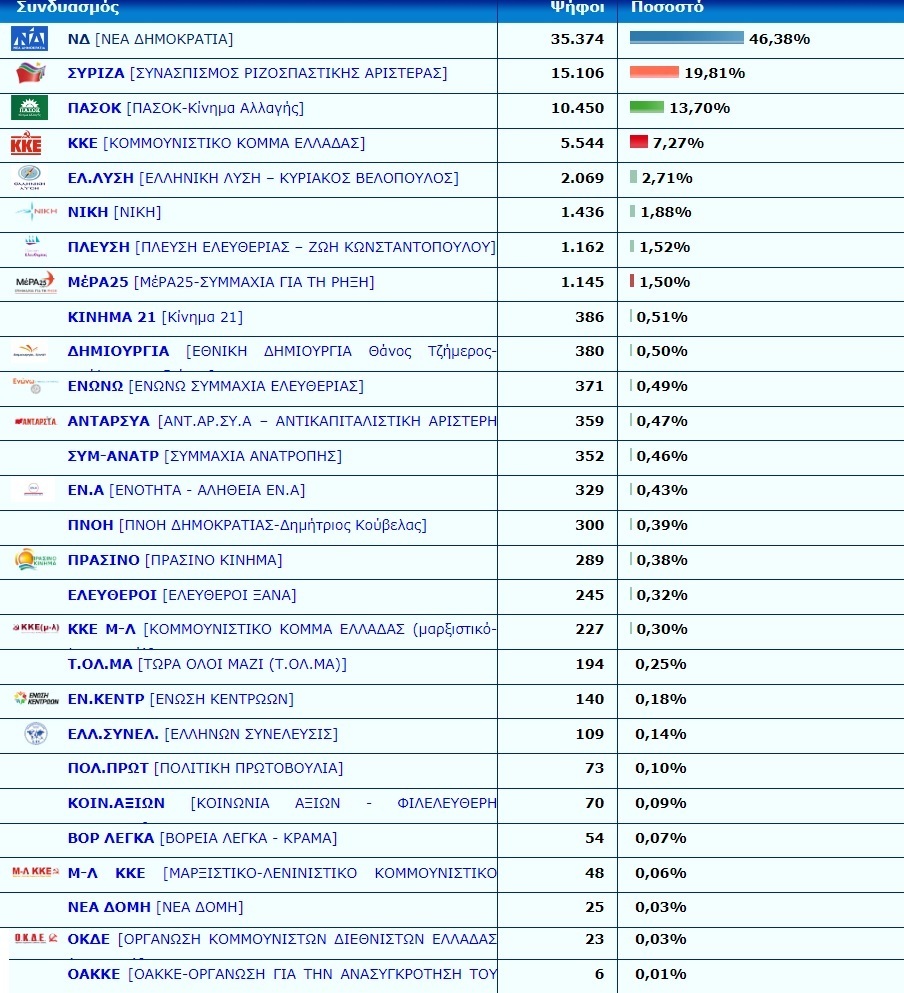This screenshot has width=904, height=993.
Task: Click the ΕΛΛ.ΣΥΝΕΛ. globe logo
Action: tap(35, 733)
